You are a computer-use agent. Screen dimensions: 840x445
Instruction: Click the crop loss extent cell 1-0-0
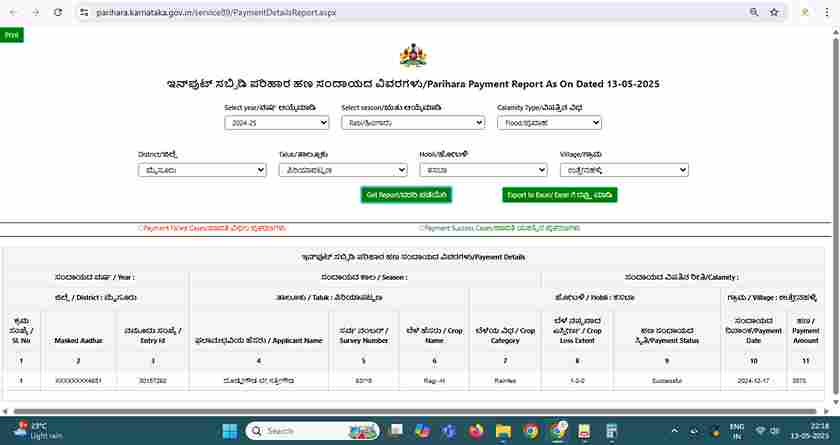577,381
